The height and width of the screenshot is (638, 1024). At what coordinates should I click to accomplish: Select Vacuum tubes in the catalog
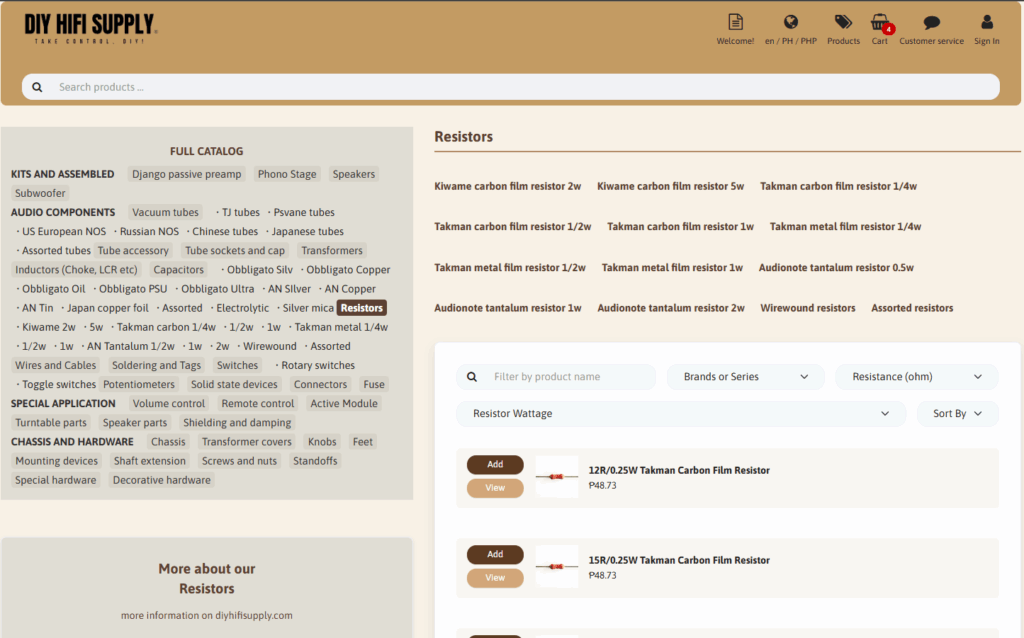click(x=165, y=212)
